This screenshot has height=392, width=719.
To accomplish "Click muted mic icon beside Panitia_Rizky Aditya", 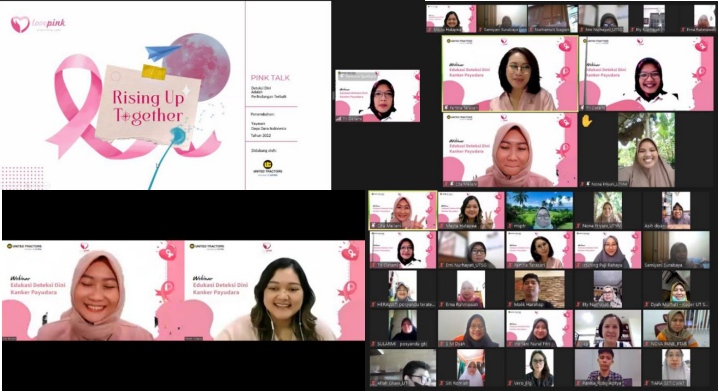I will click(579, 383).
